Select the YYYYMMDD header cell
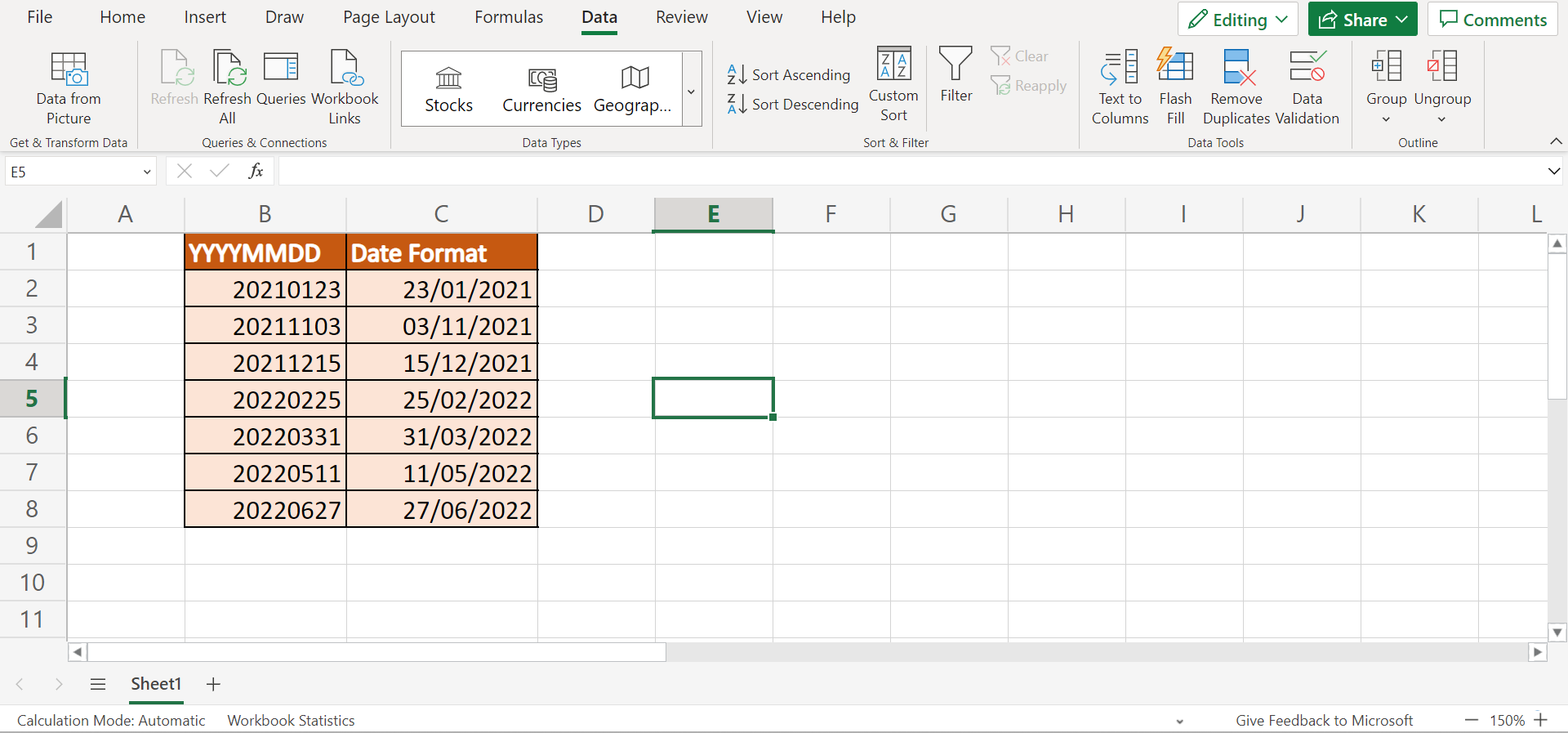 [x=265, y=253]
